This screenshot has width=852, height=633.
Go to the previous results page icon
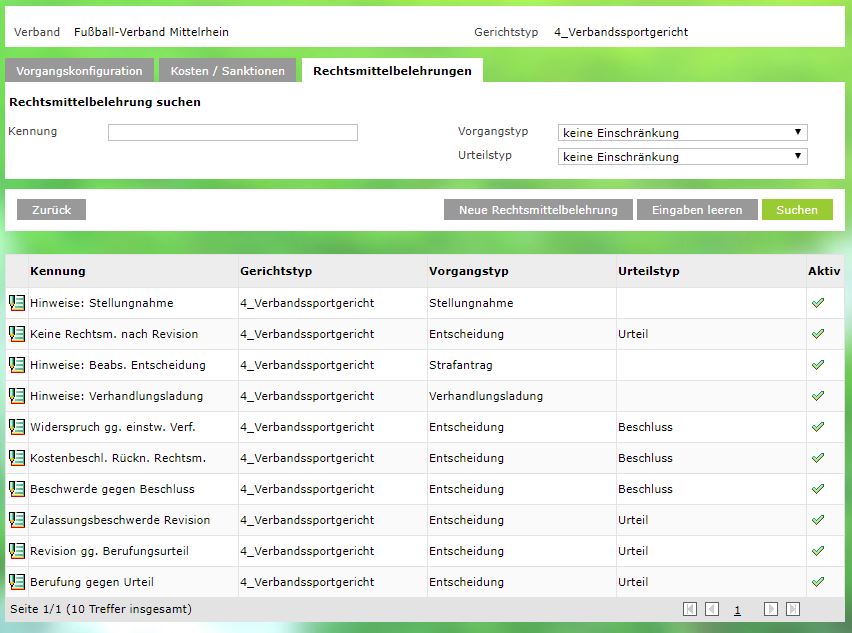tap(712, 609)
